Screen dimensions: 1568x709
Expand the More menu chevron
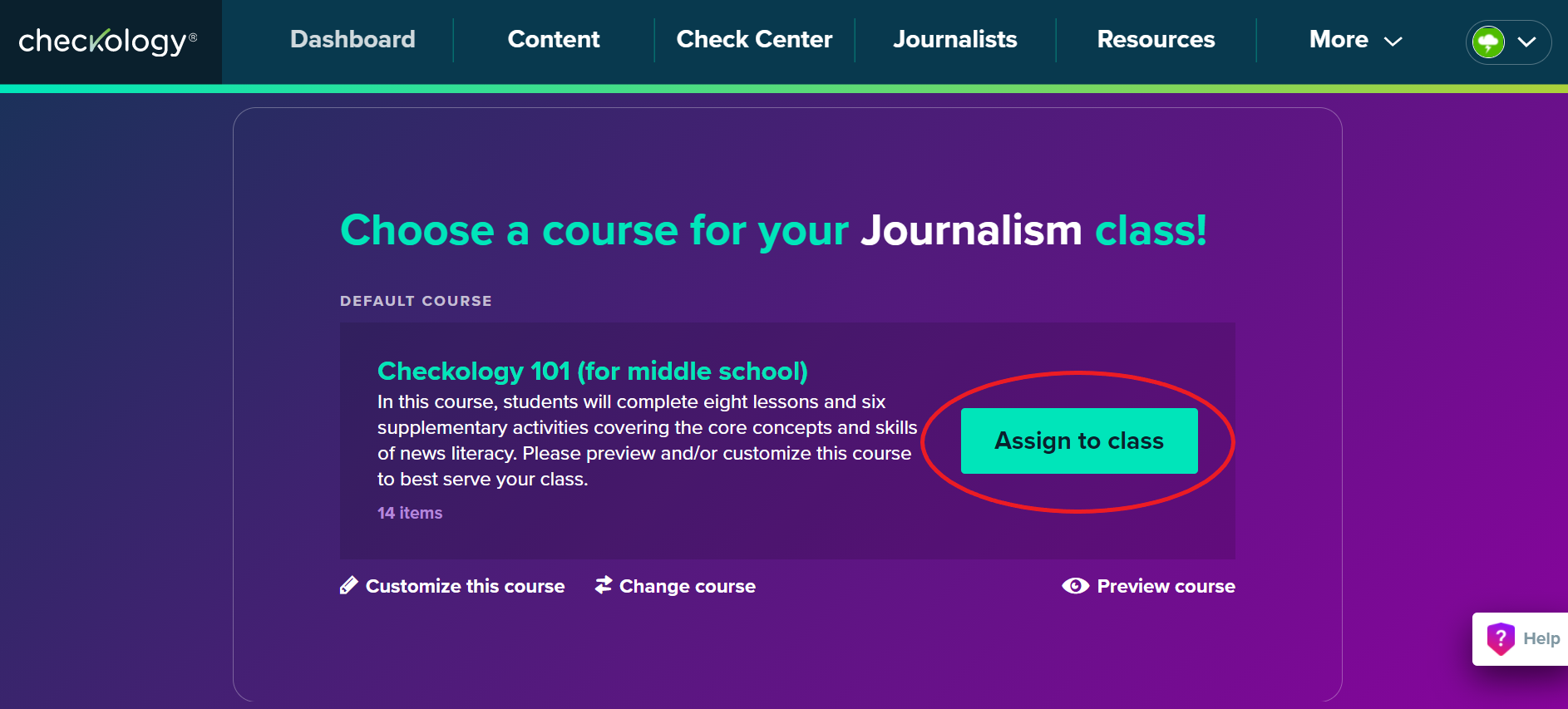pyautogui.click(x=1393, y=41)
